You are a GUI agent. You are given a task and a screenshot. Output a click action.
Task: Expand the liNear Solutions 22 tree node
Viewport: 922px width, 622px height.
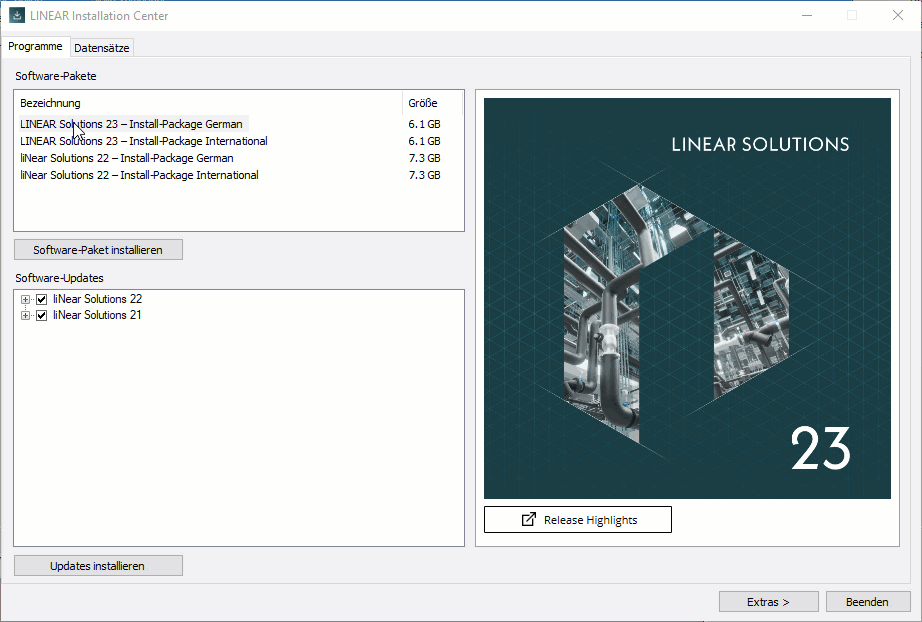tap(25, 299)
